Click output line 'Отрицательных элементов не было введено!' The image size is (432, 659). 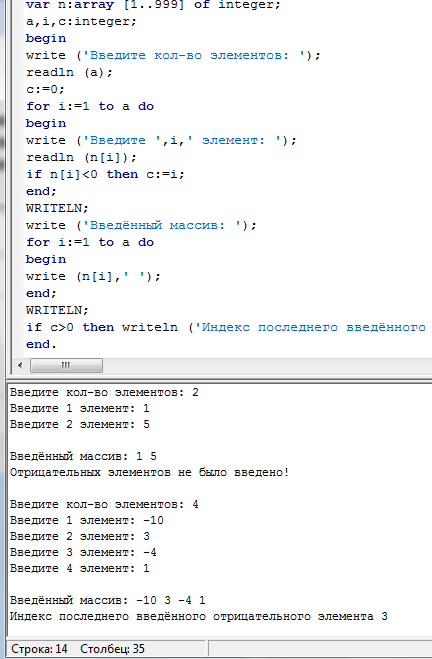pos(150,472)
